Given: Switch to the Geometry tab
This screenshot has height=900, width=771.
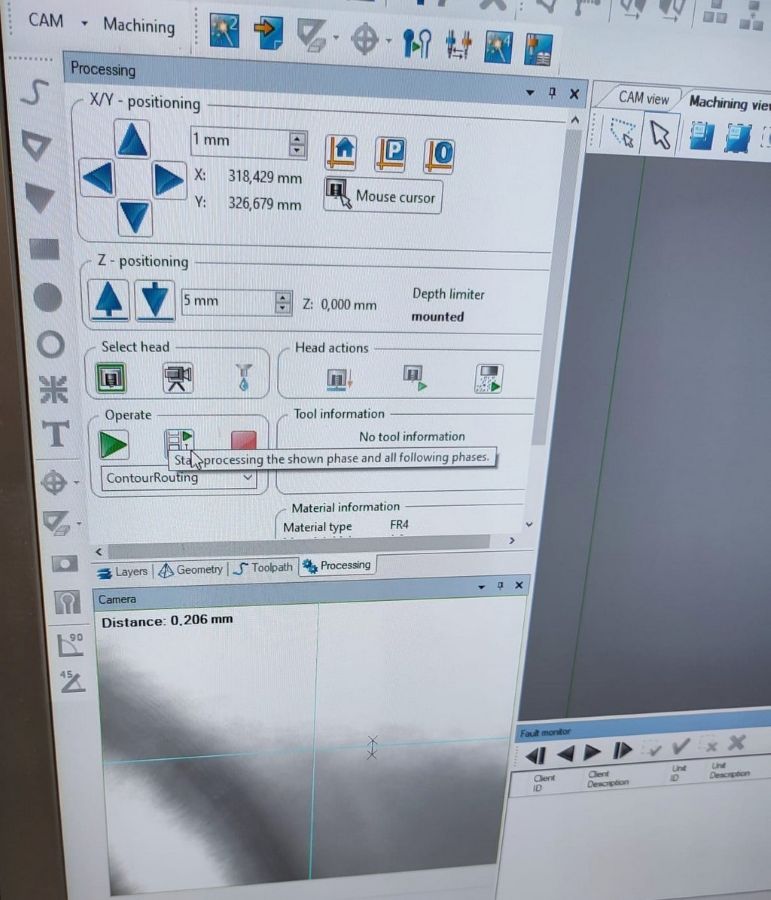Looking at the screenshot, I should [x=191, y=570].
